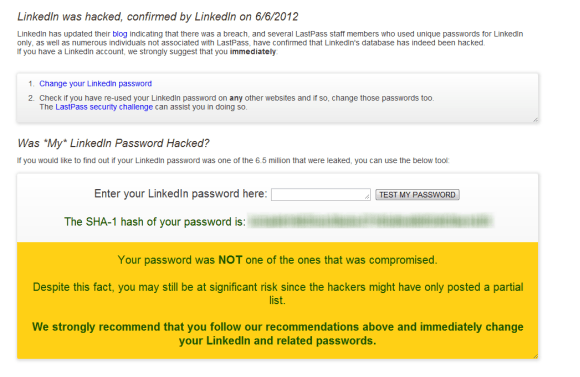Click the bold immediately word in the intro
Screen dimensions: 580x377
click(253, 52)
